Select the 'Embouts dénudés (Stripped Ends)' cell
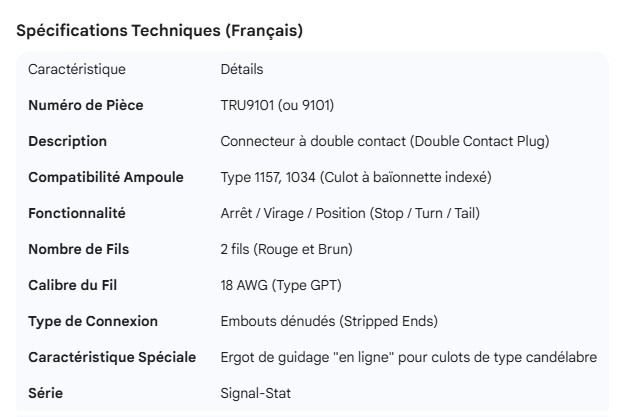 329,321
